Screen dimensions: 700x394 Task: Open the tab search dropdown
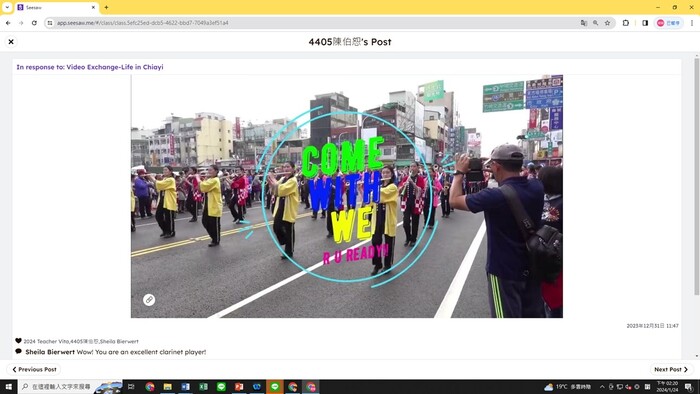click(x=7, y=8)
